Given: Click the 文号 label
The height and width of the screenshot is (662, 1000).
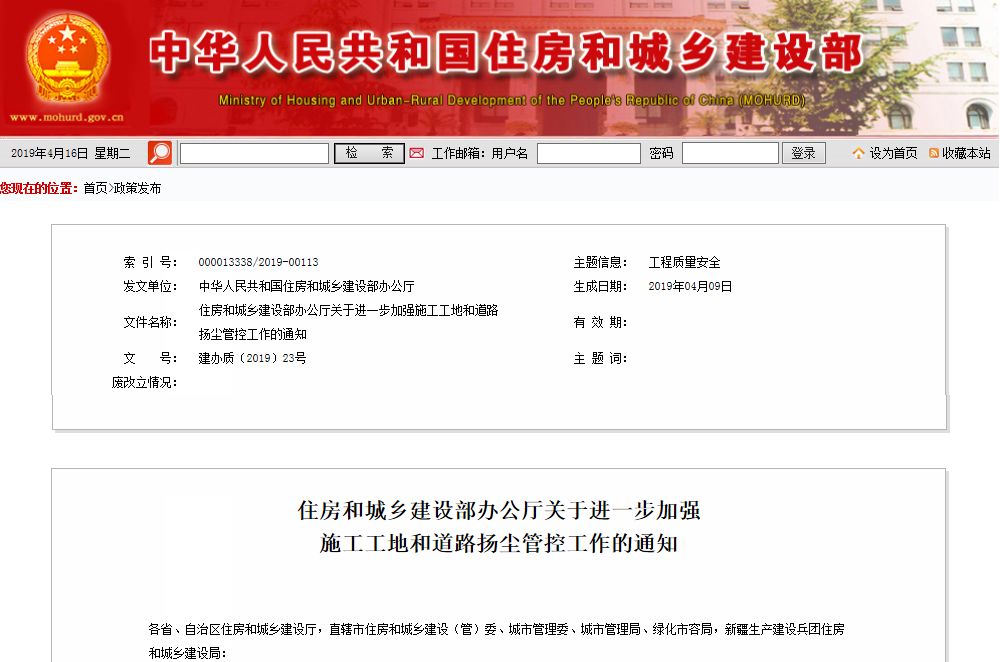Looking at the screenshot, I should [151, 358].
